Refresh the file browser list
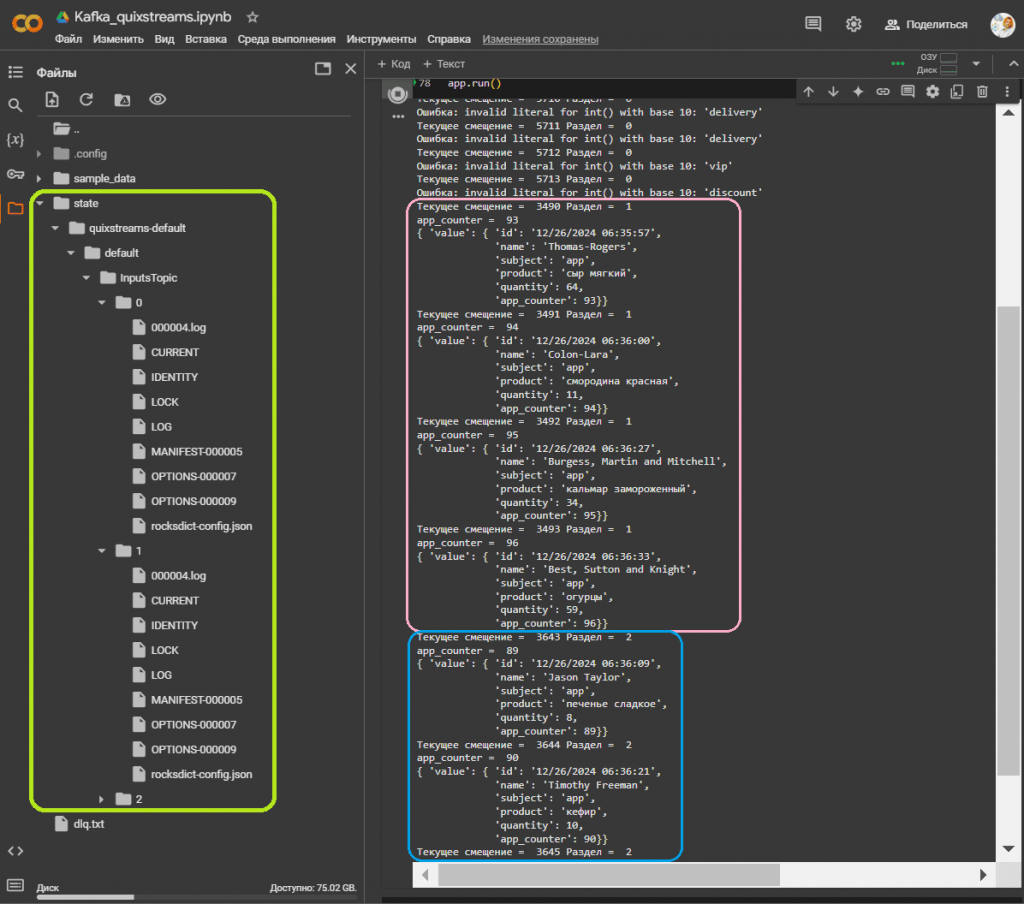Image resolution: width=1024 pixels, height=904 pixels. [86, 98]
